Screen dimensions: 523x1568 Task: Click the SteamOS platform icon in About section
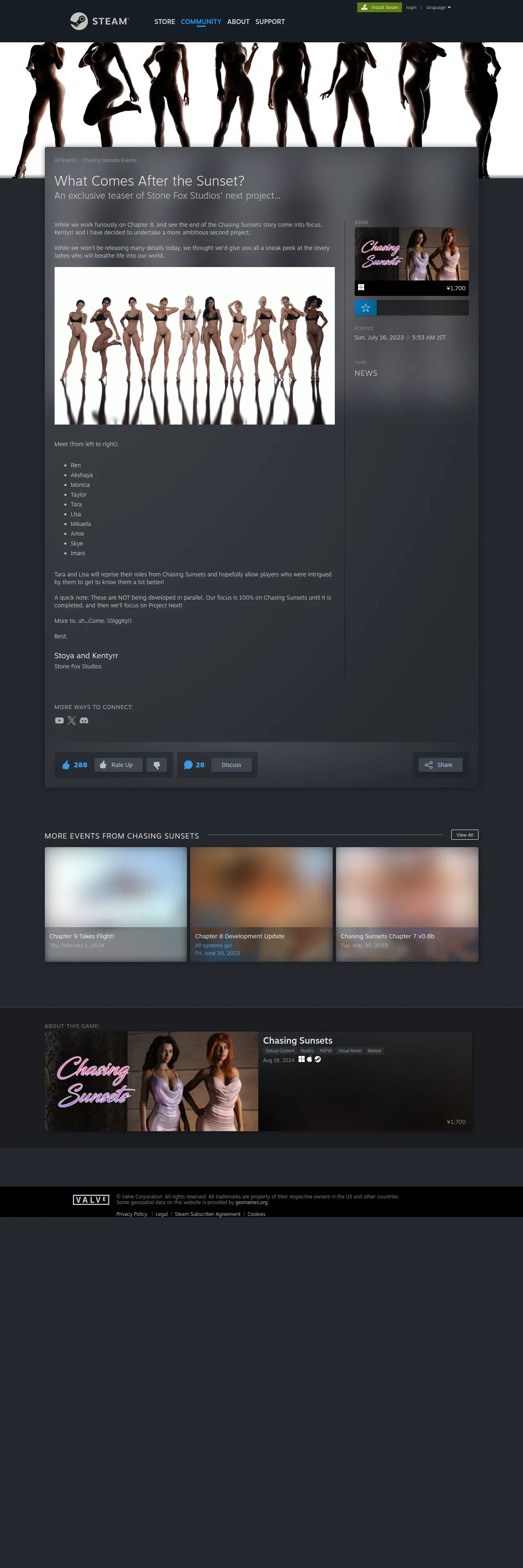click(x=317, y=1059)
